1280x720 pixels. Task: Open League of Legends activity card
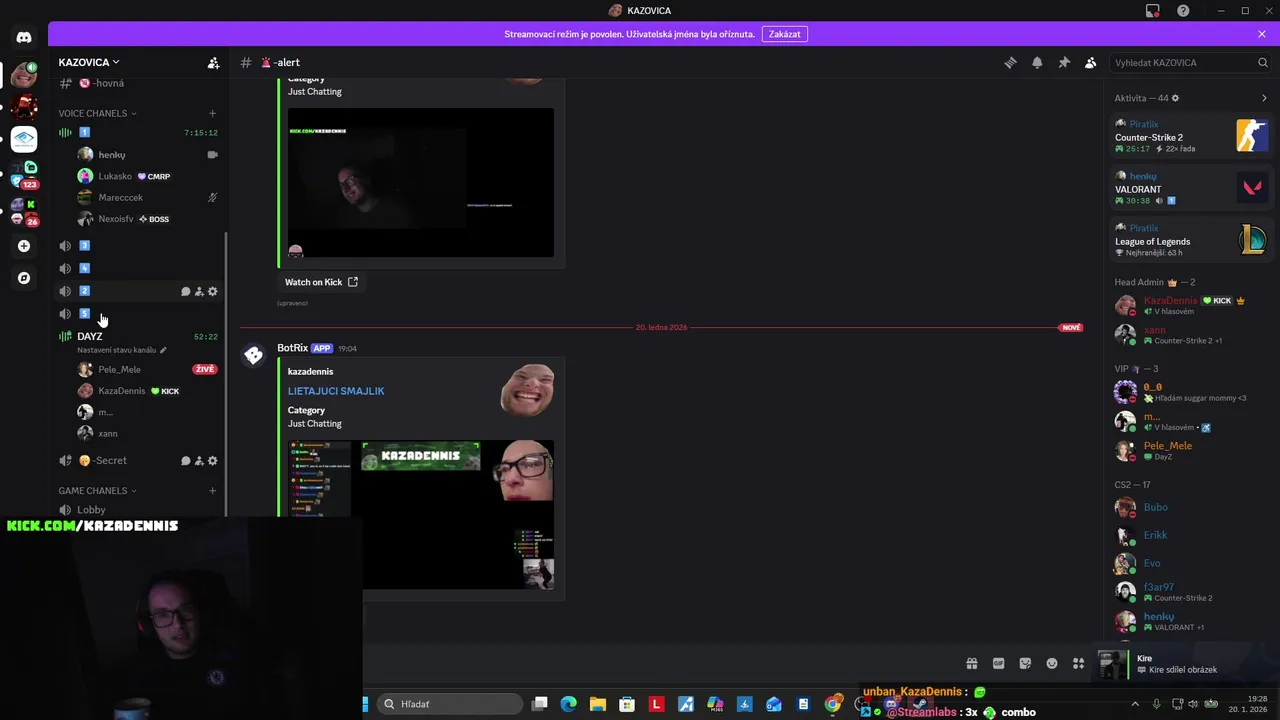point(1191,240)
